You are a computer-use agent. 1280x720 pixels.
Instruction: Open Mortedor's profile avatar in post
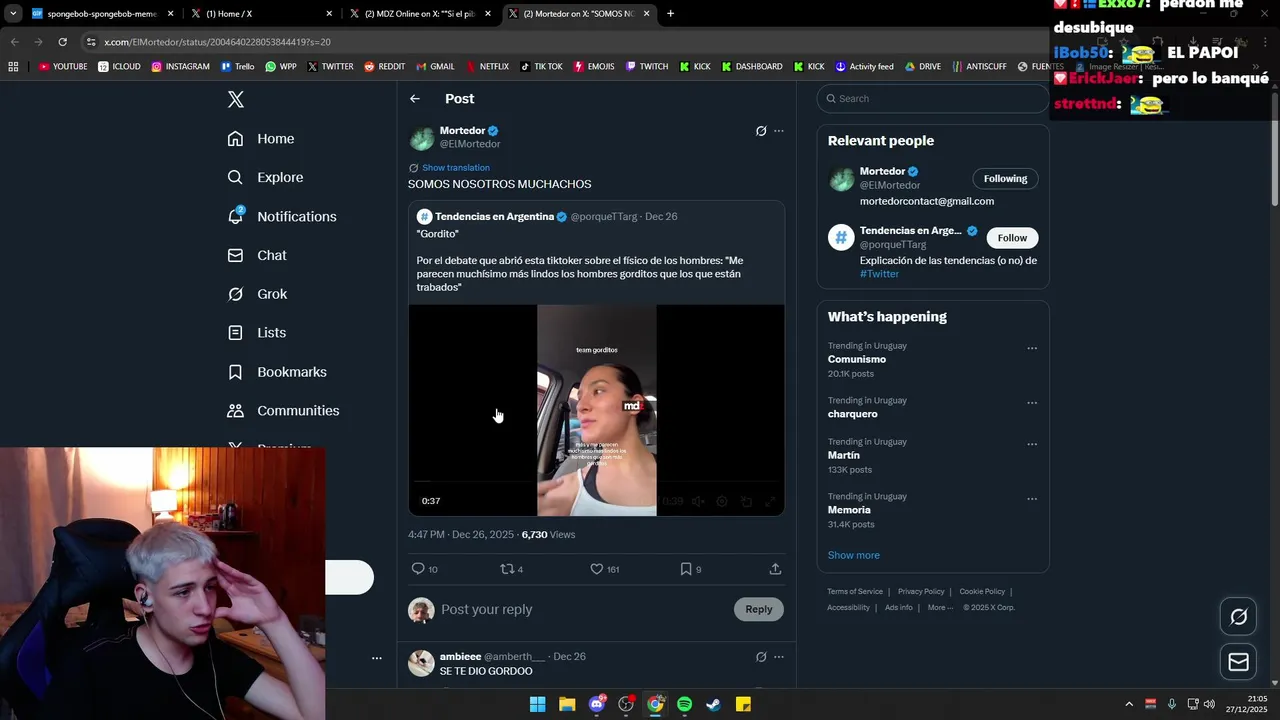click(422, 139)
